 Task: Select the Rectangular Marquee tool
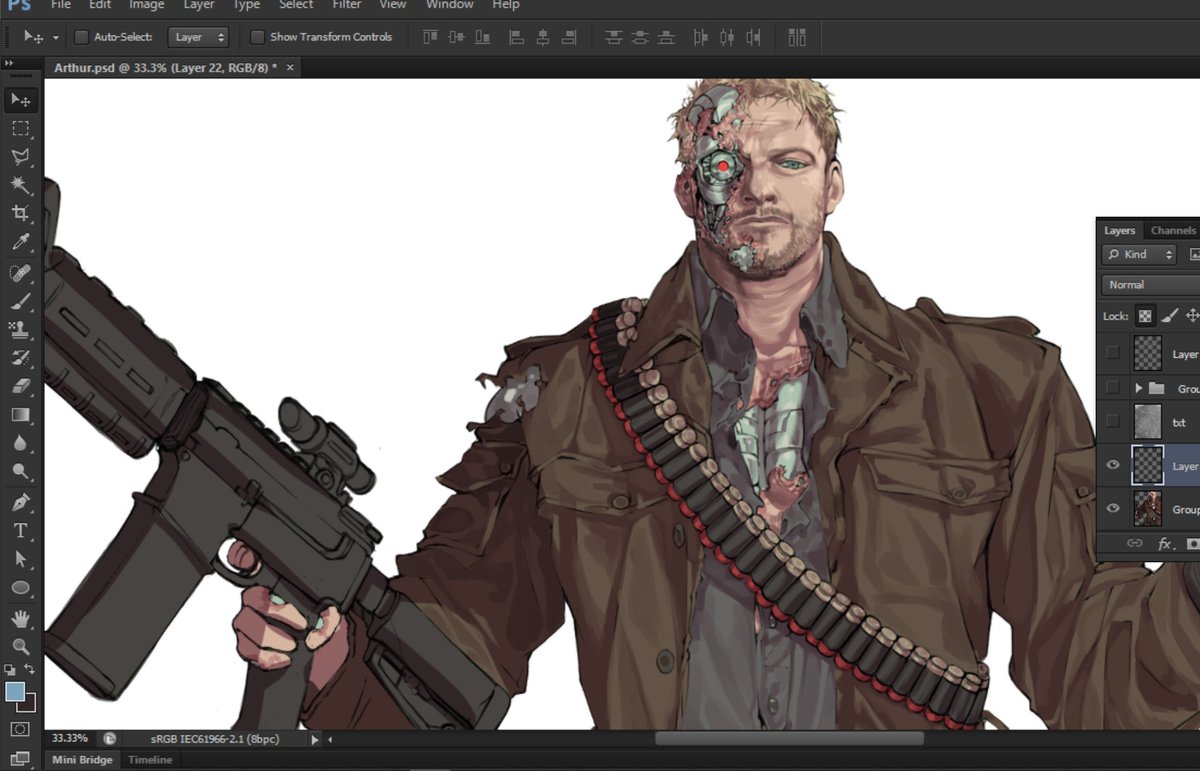(20, 128)
